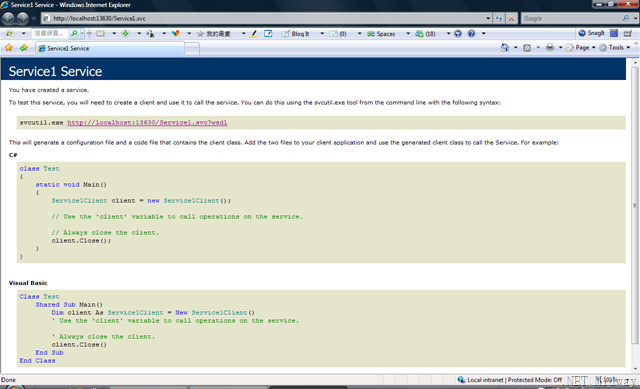The image size is (640, 389).
Task: Show more command bar items chevron
Action: [x=636, y=44]
